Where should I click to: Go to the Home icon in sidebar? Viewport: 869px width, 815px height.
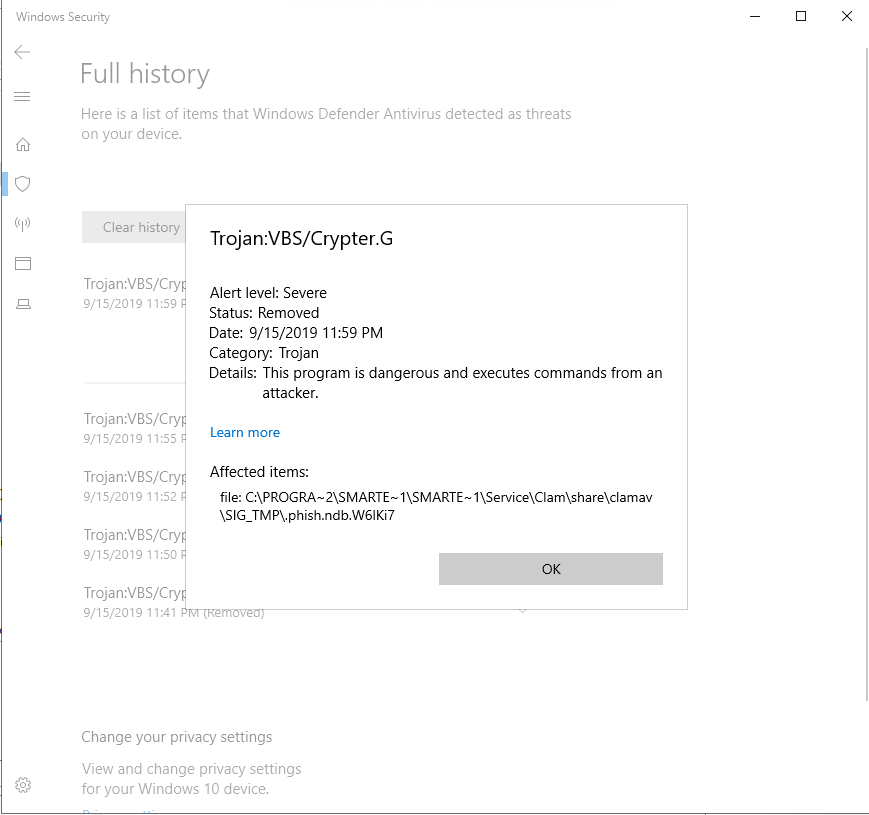point(22,145)
